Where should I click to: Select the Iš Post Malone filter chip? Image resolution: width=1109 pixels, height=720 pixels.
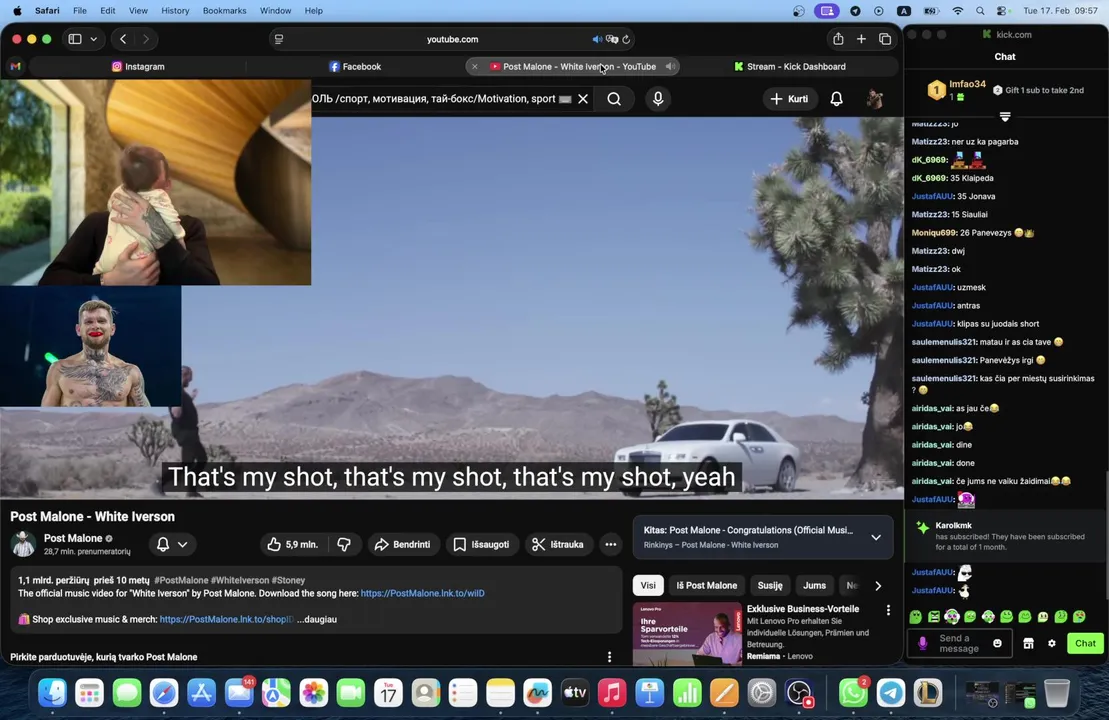707,586
